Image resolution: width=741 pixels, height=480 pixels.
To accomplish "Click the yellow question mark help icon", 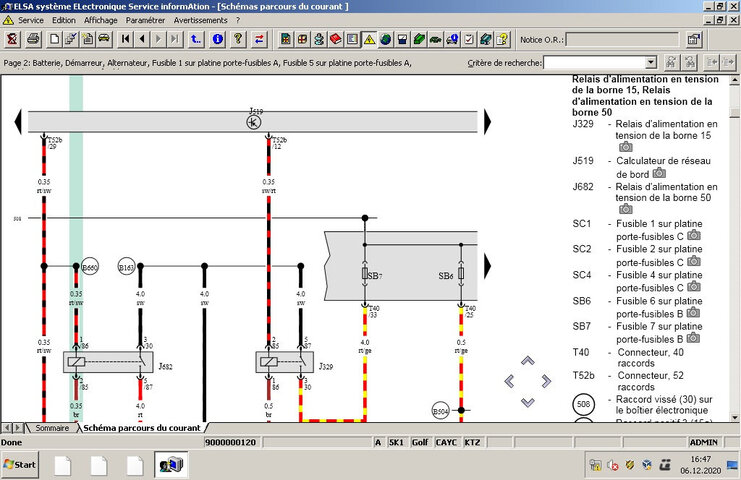I will coord(238,39).
